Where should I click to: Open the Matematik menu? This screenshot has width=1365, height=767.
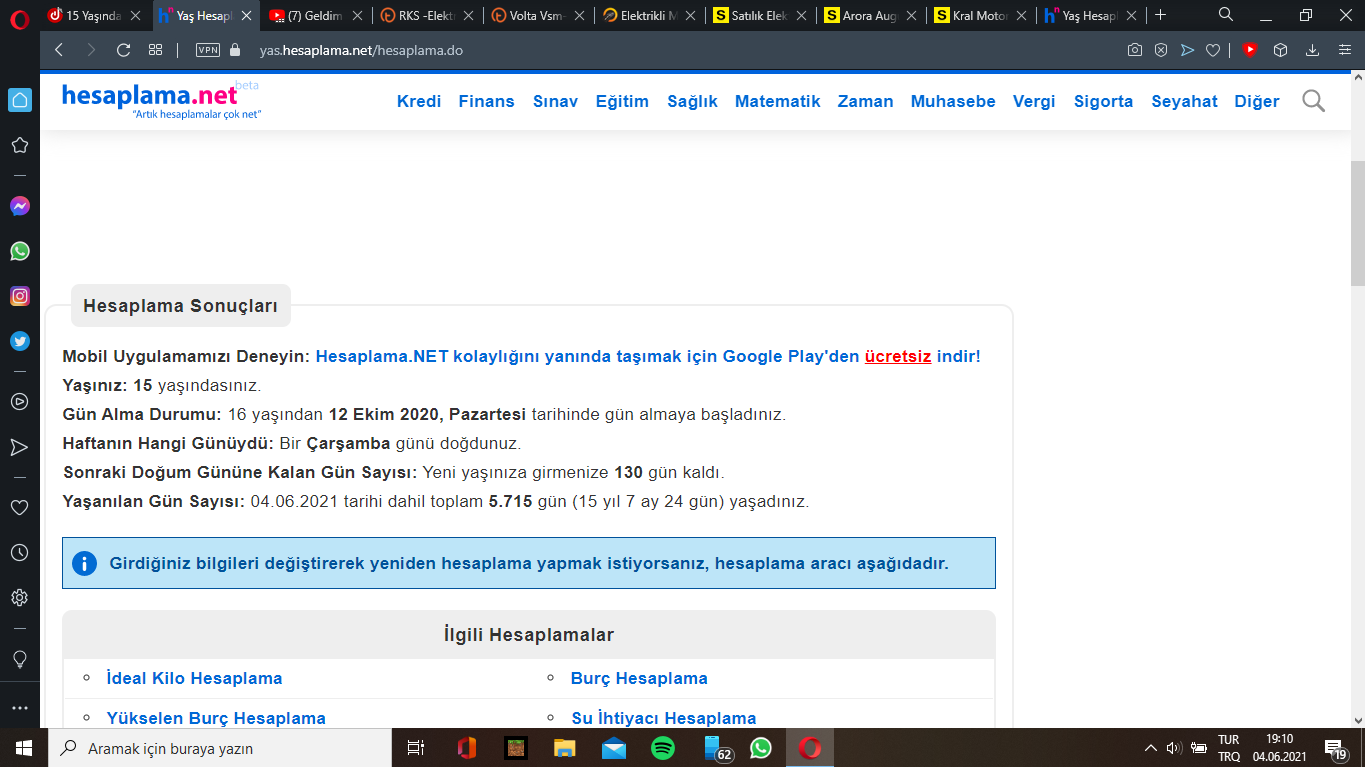pyautogui.click(x=778, y=101)
